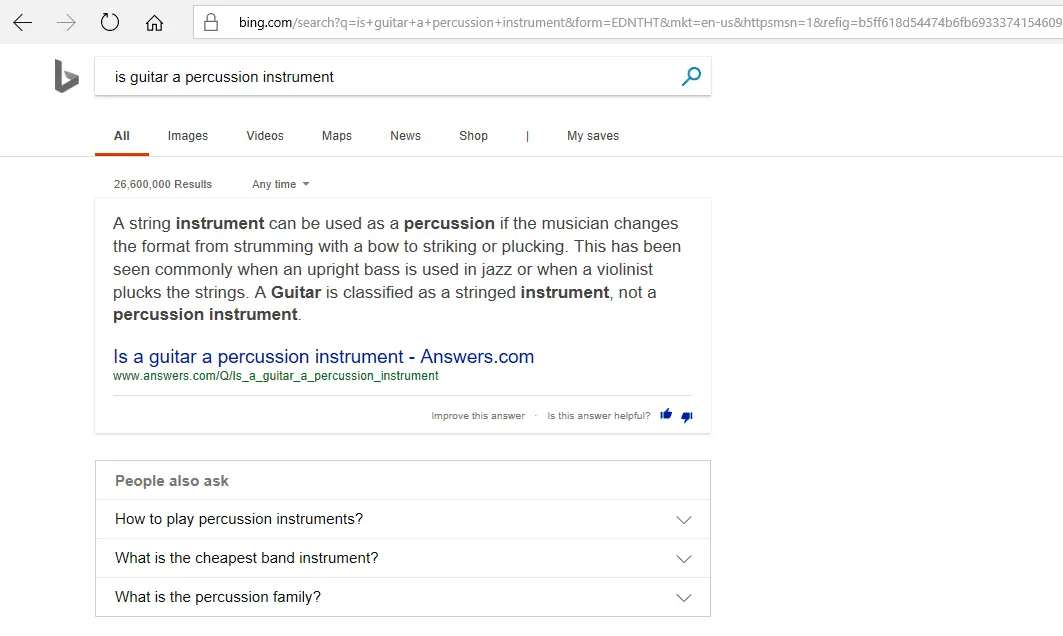Screen dimensions: 1063x636
Task: Click the Bing logo
Action: coord(66,76)
